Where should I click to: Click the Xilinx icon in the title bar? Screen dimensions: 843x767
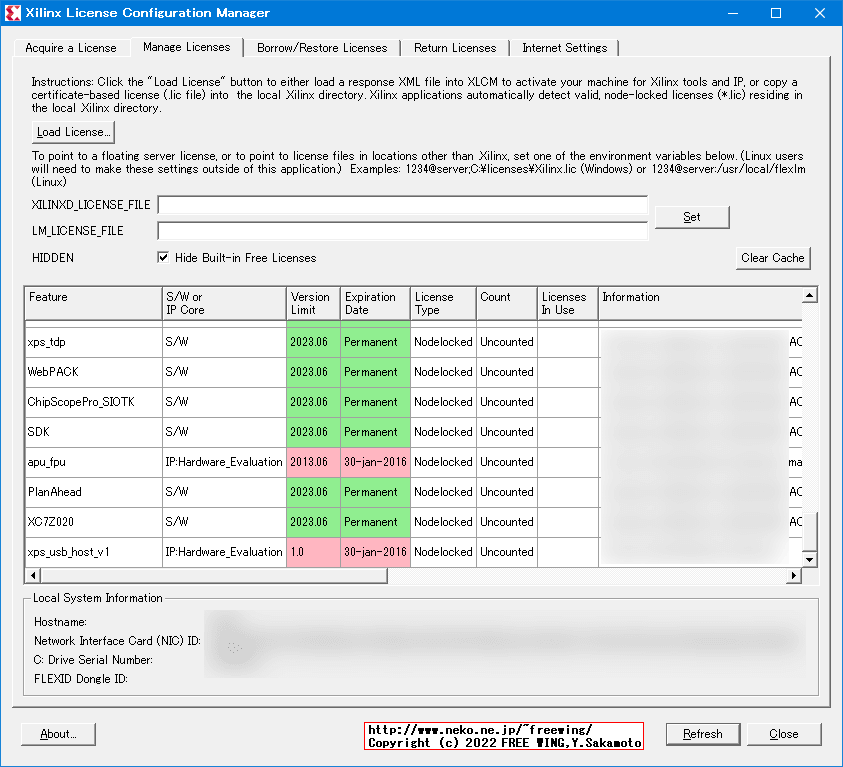coord(11,12)
